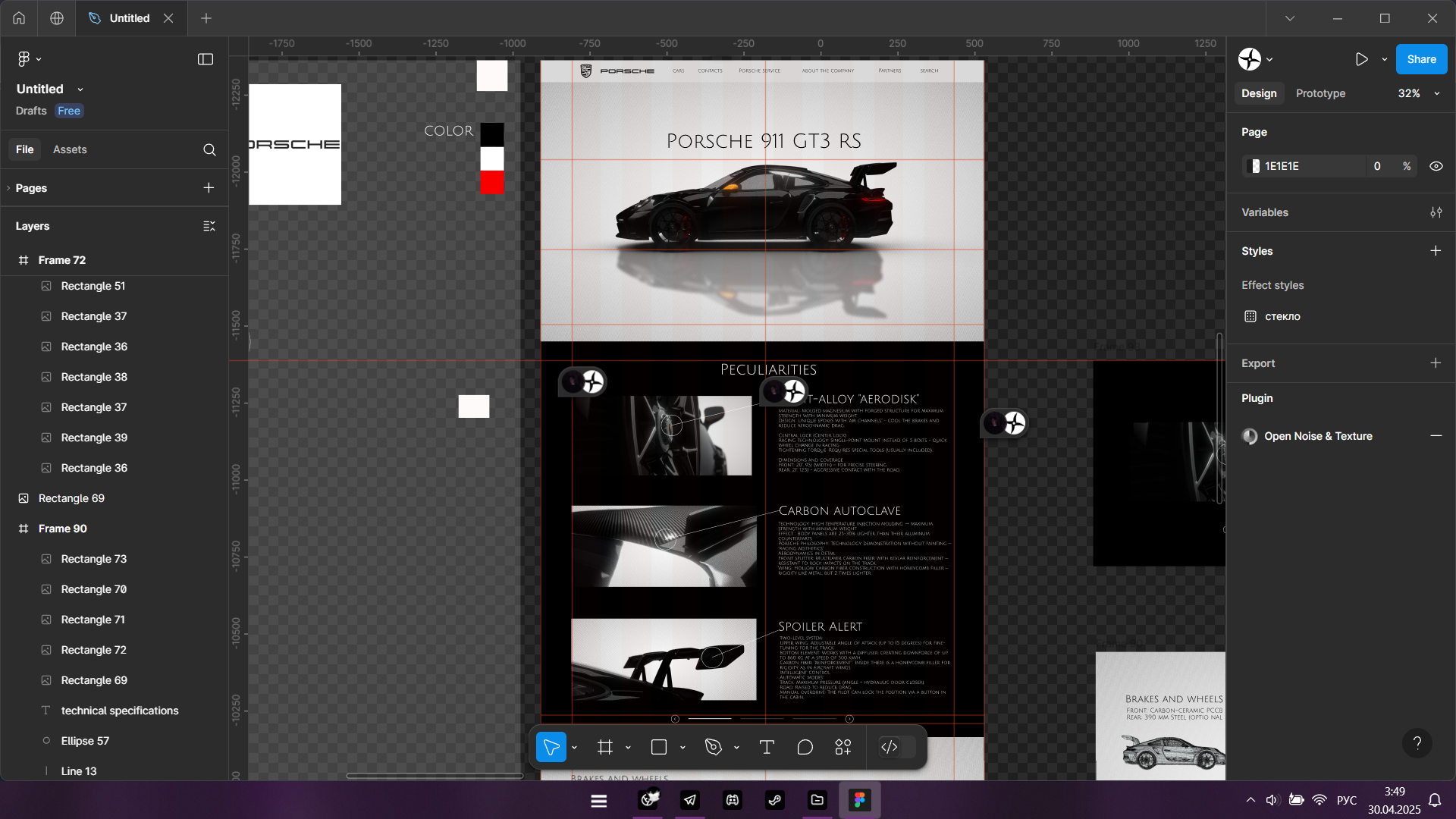The image size is (1456, 819).
Task: Select the Text tool
Action: click(x=767, y=748)
